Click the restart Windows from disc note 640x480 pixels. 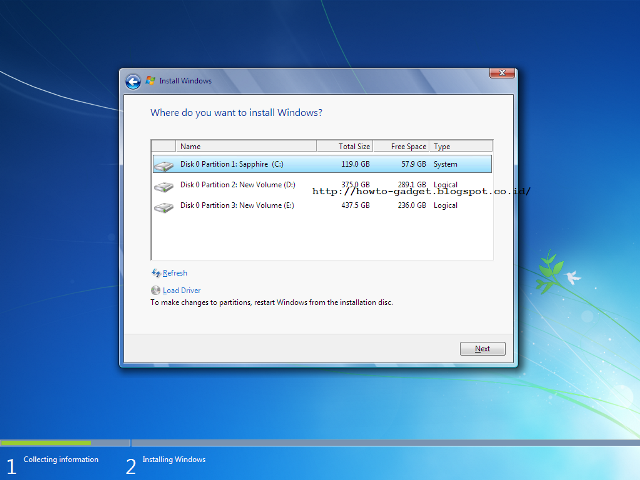(x=272, y=302)
